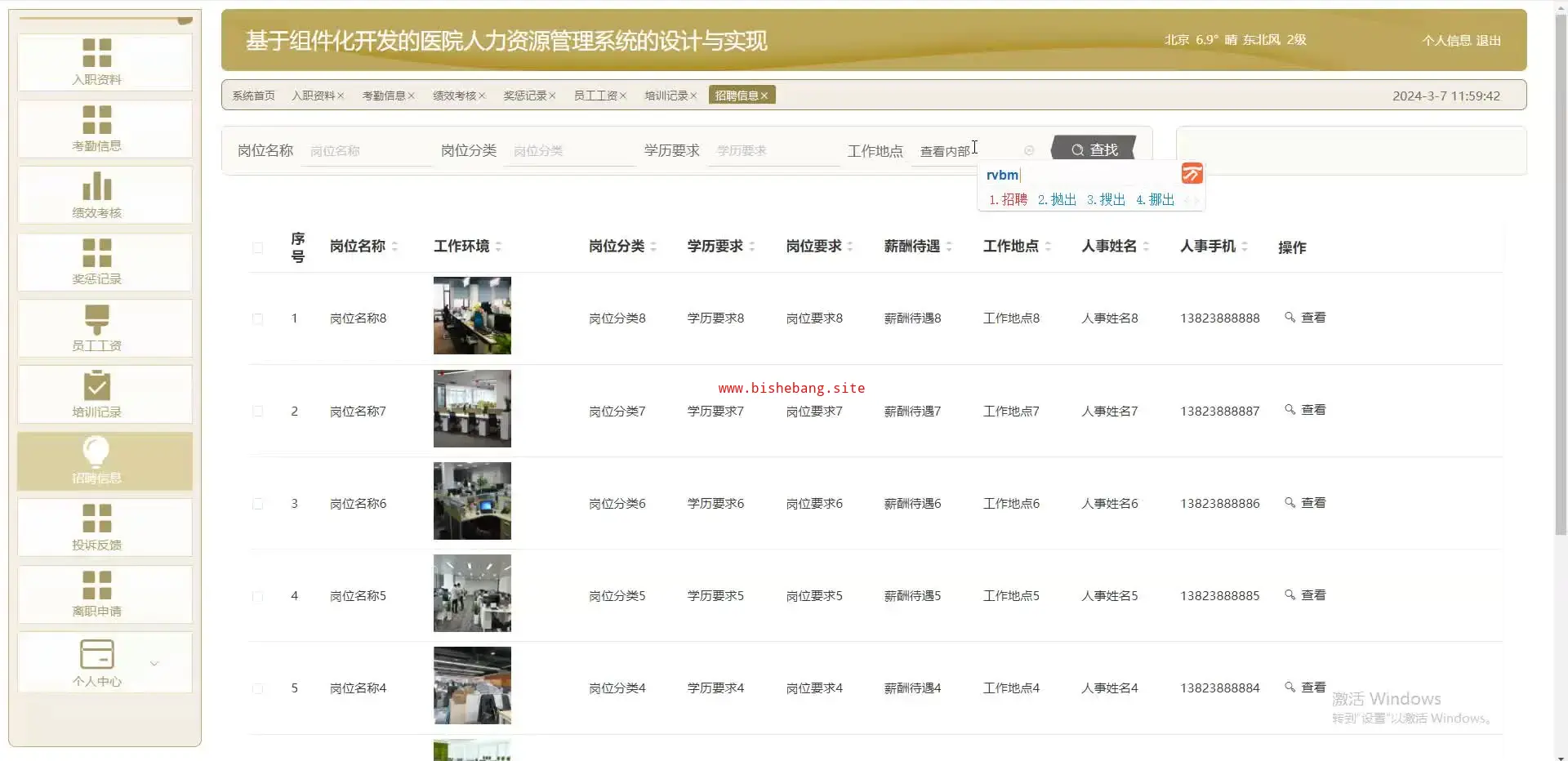Switch to the 系统首页 tab
1568x761 pixels.
pyautogui.click(x=253, y=96)
